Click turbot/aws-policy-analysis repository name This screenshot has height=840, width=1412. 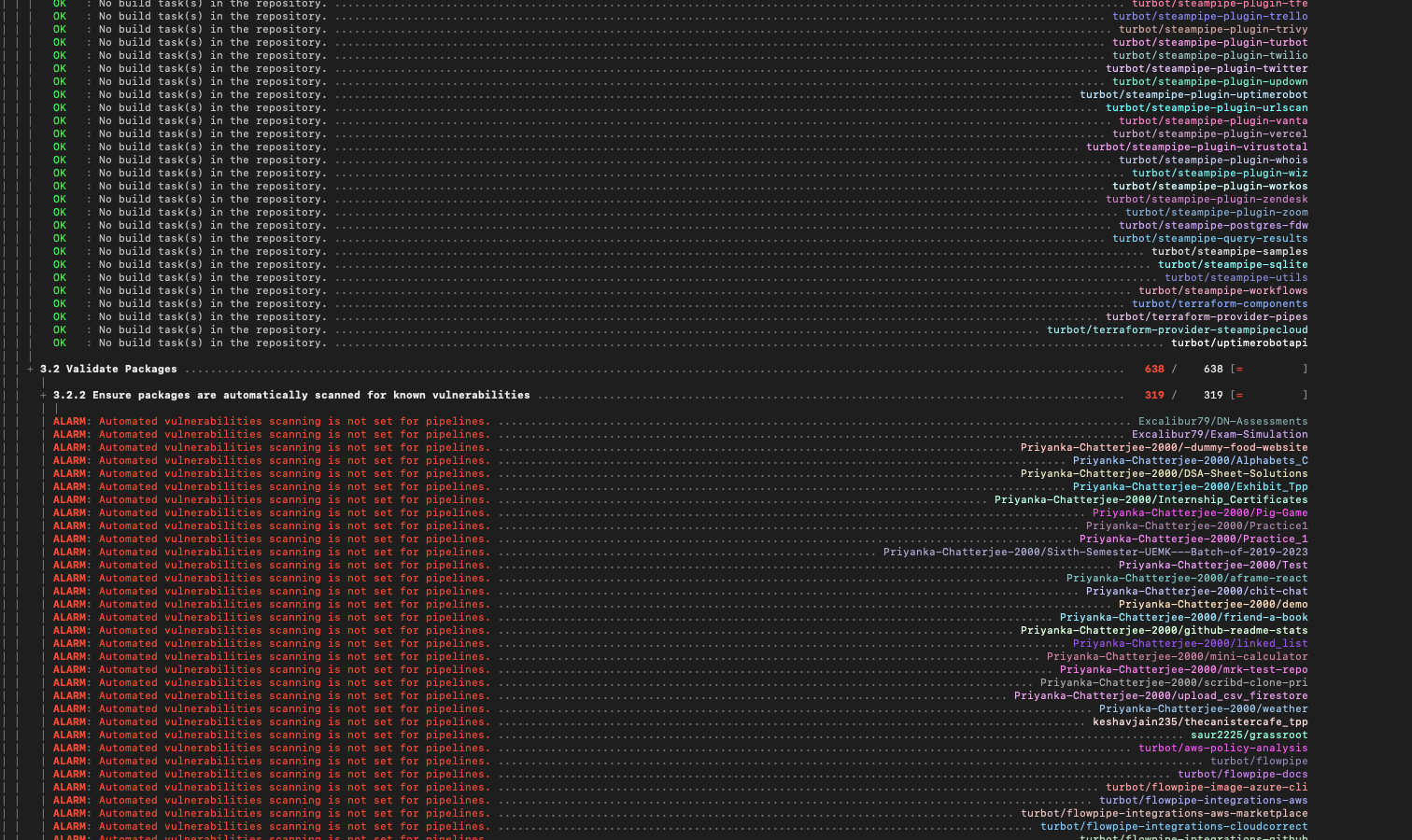point(1223,749)
